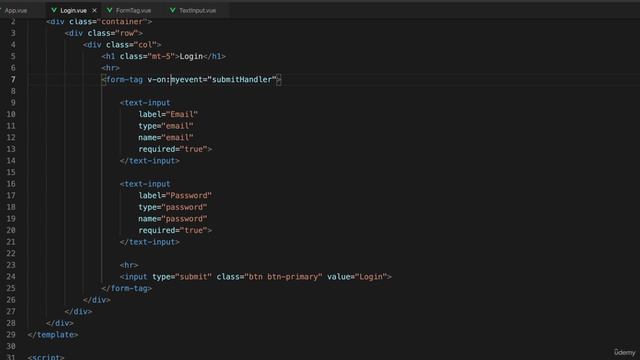The image size is (640, 360).
Task: Click the text-input opening tag on line 9
Action: [x=145, y=102]
